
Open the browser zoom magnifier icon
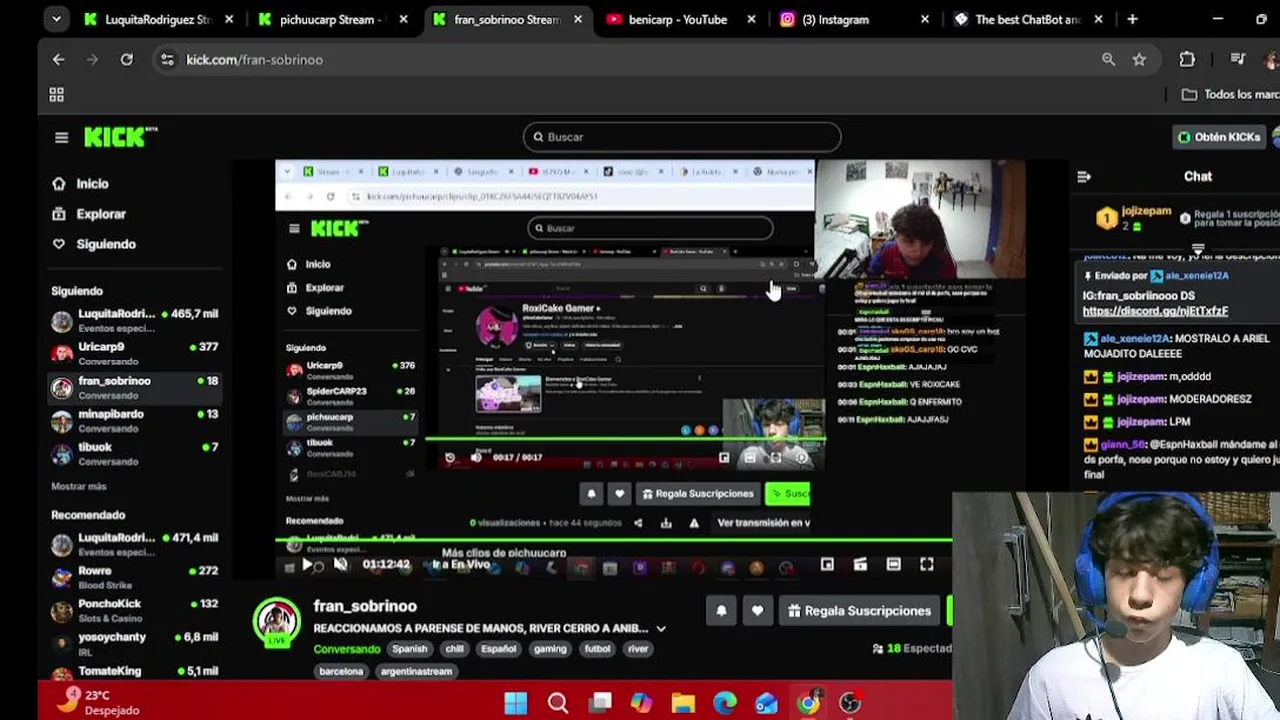pyautogui.click(x=1108, y=60)
